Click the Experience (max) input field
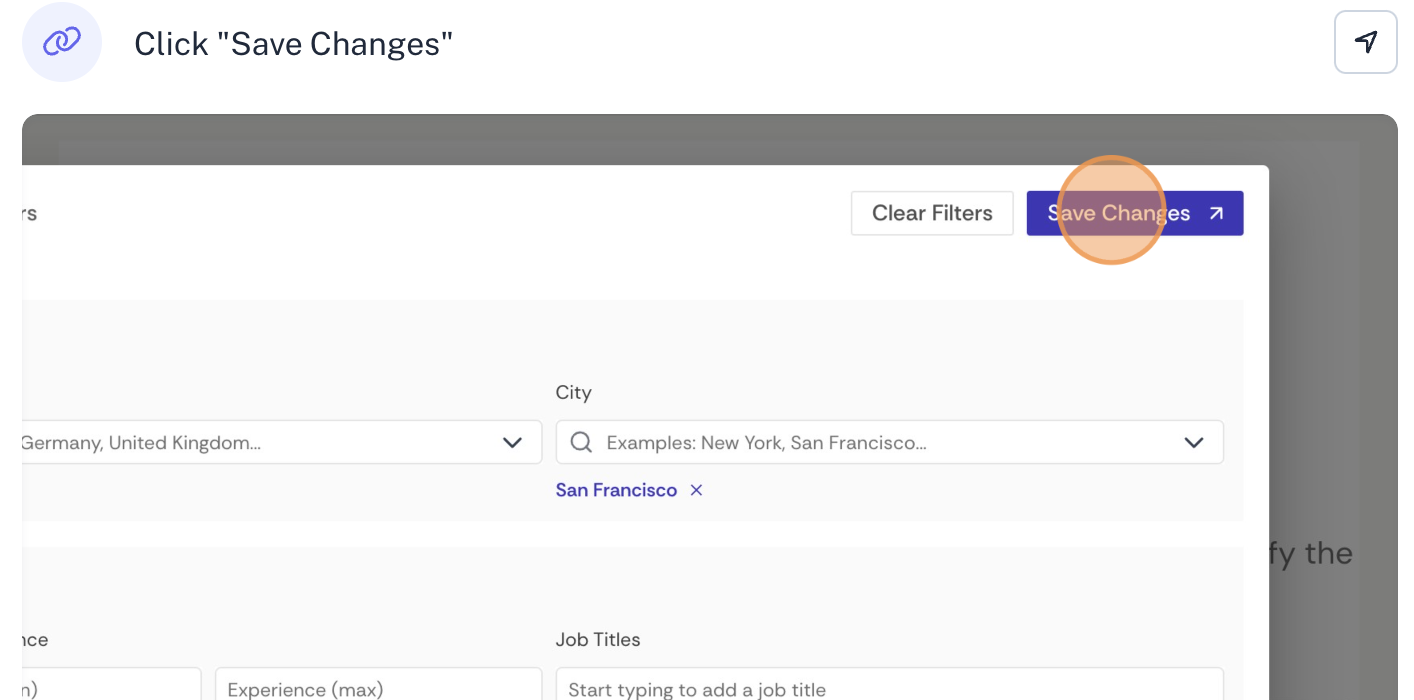This screenshot has width=1414, height=700. coord(378,688)
